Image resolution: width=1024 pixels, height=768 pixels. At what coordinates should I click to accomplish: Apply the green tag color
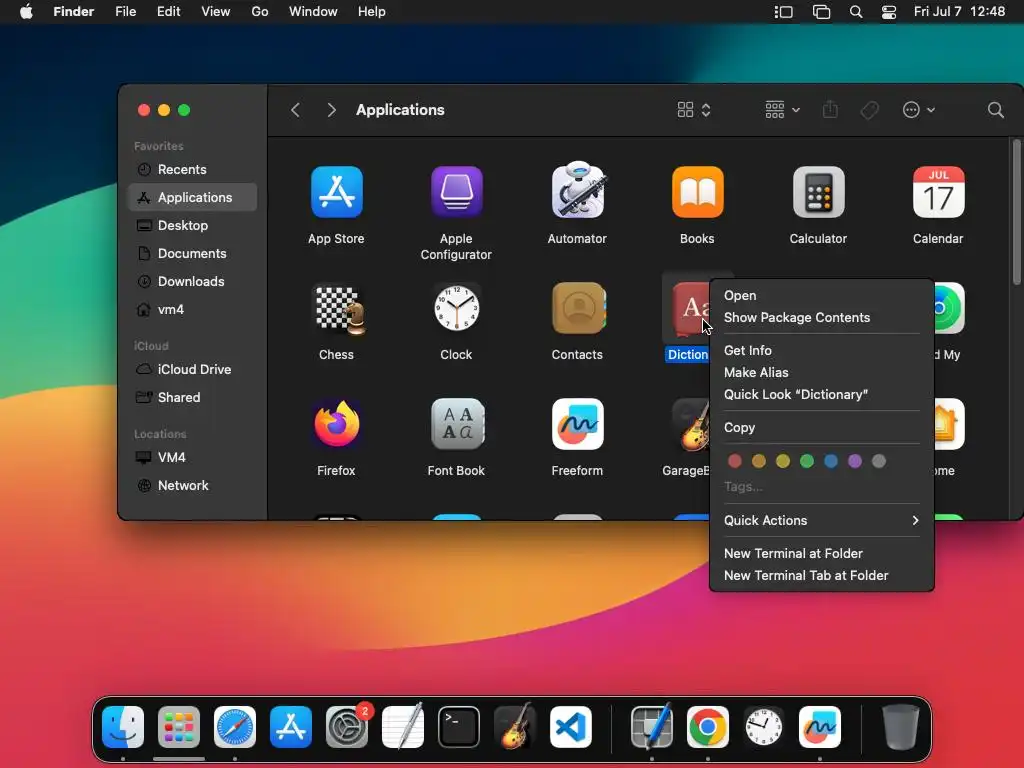(807, 461)
